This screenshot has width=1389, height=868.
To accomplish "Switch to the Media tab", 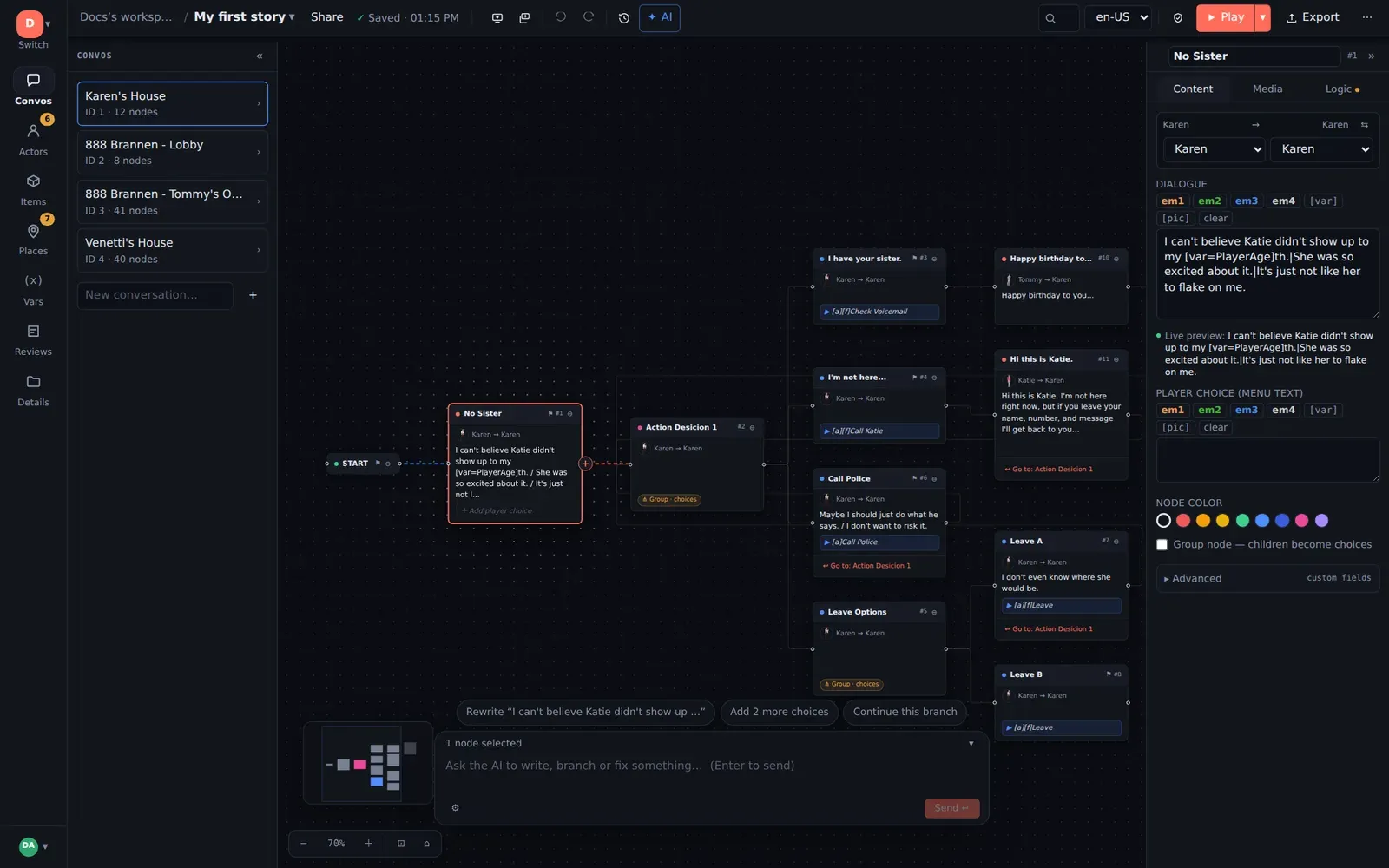I will pos(1267,89).
